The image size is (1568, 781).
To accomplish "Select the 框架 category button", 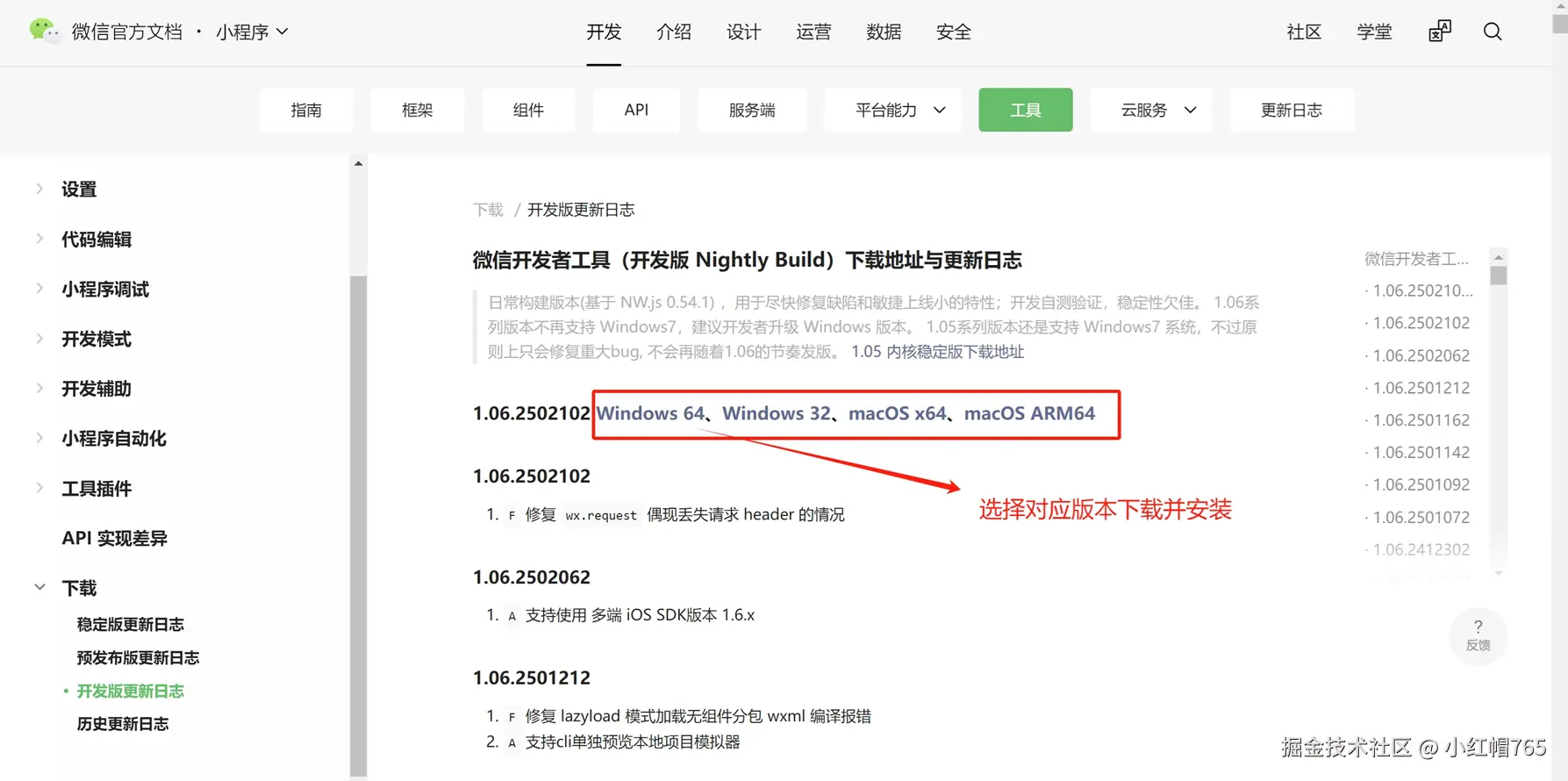I will [418, 110].
